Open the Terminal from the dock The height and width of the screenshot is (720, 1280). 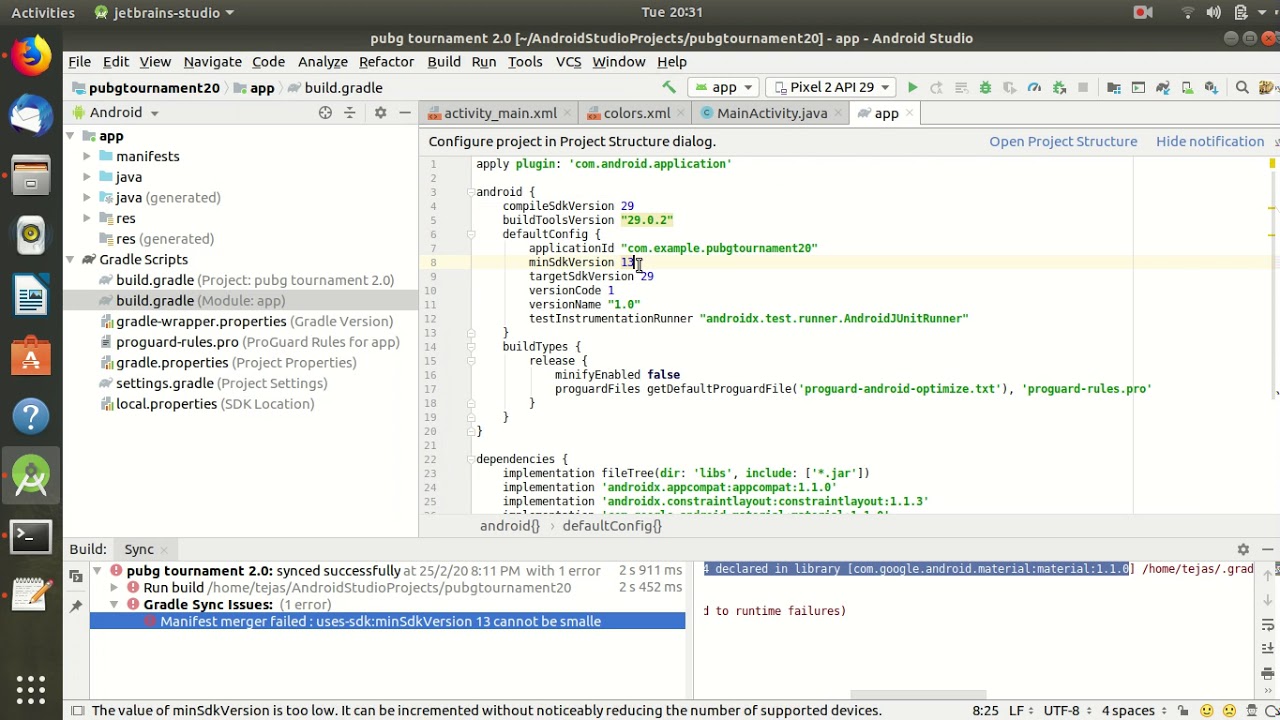[31, 537]
